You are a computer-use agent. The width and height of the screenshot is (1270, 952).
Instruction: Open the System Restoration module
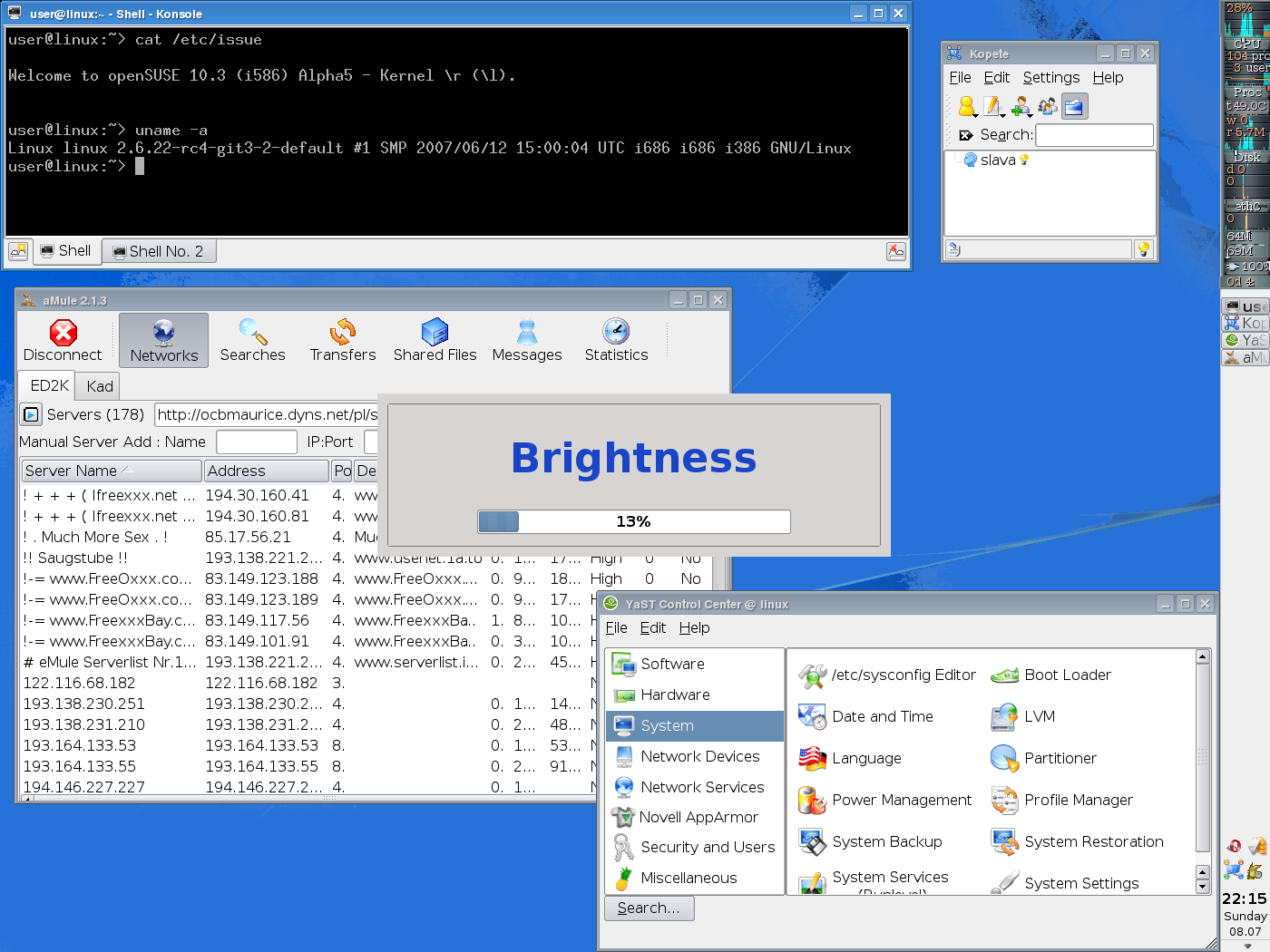pos(1077,841)
